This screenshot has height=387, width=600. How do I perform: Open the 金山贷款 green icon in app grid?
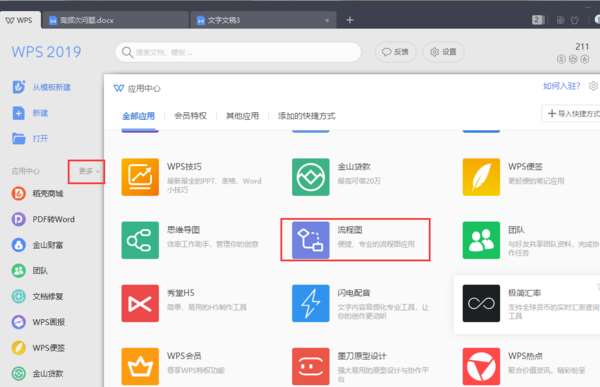pyautogui.click(x=310, y=177)
